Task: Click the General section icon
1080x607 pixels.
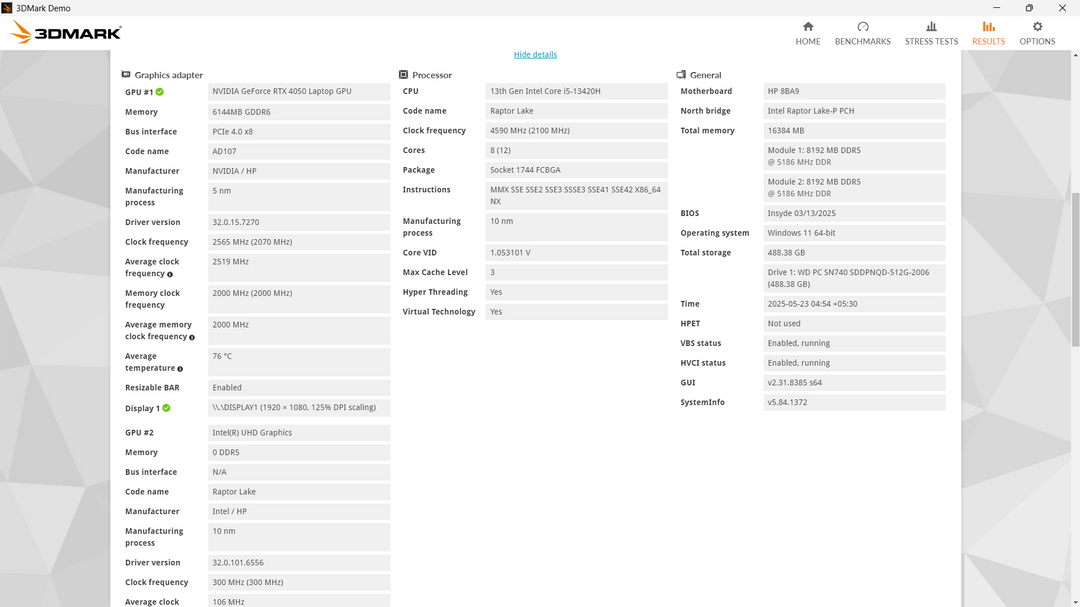Action: click(x=681, y=74)
